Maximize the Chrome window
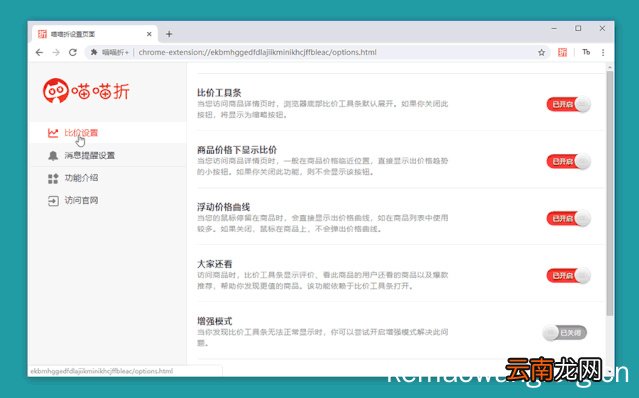The image size is (639, 398). pos(578,28)
